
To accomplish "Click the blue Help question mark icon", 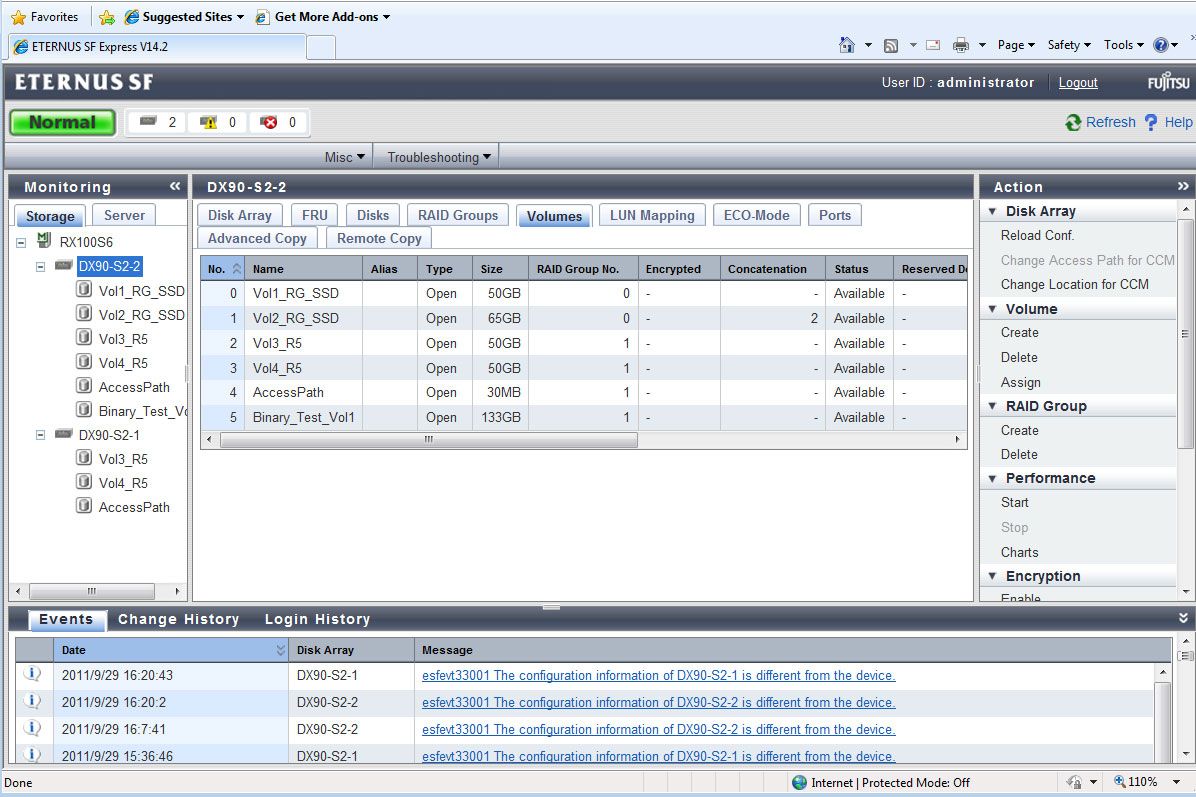I will (1151, 122).
